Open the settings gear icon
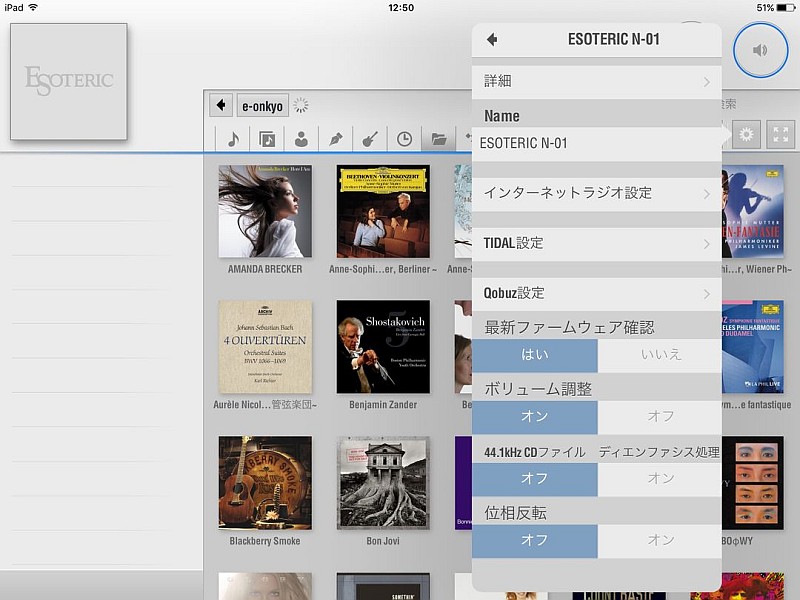Viewport: 800px width, 600px height. coord(746,134)
